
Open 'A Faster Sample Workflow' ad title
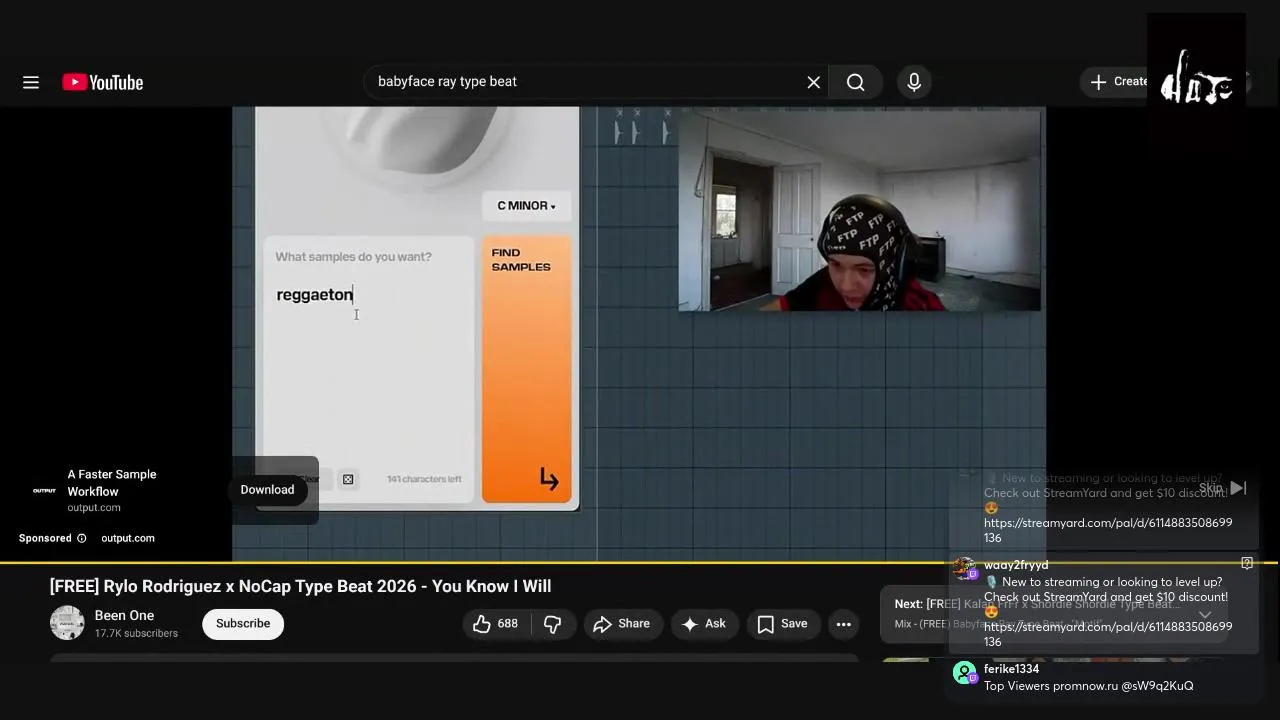coord(112,483)
